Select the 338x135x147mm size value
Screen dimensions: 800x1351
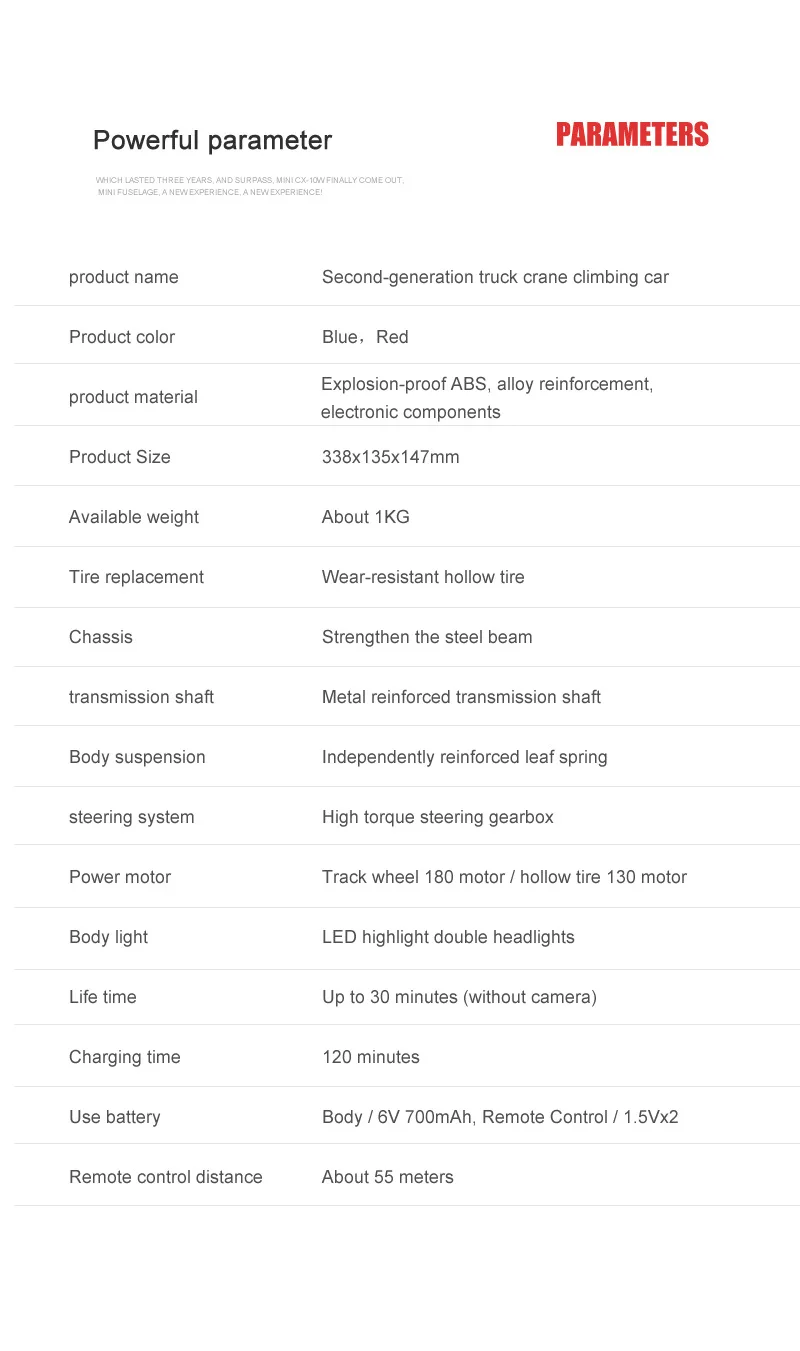point(391,457)
